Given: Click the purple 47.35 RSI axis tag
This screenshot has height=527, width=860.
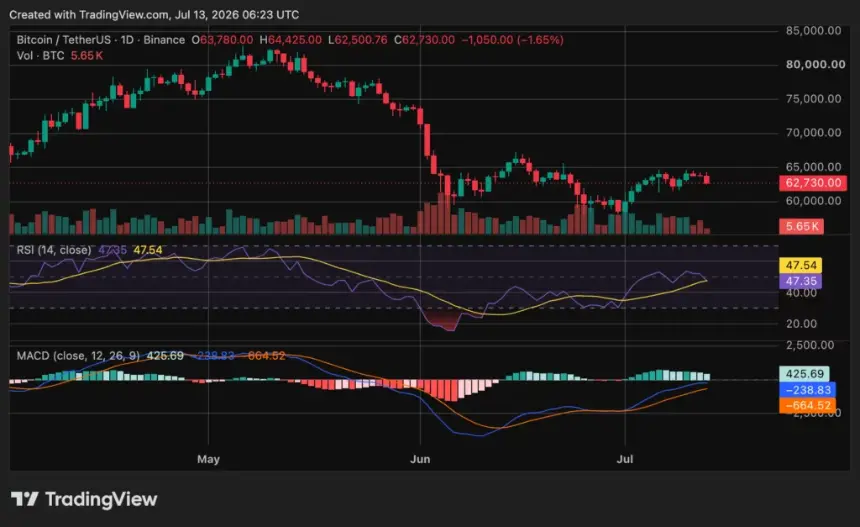Looking at the screenshot, I should pos(801,281).
